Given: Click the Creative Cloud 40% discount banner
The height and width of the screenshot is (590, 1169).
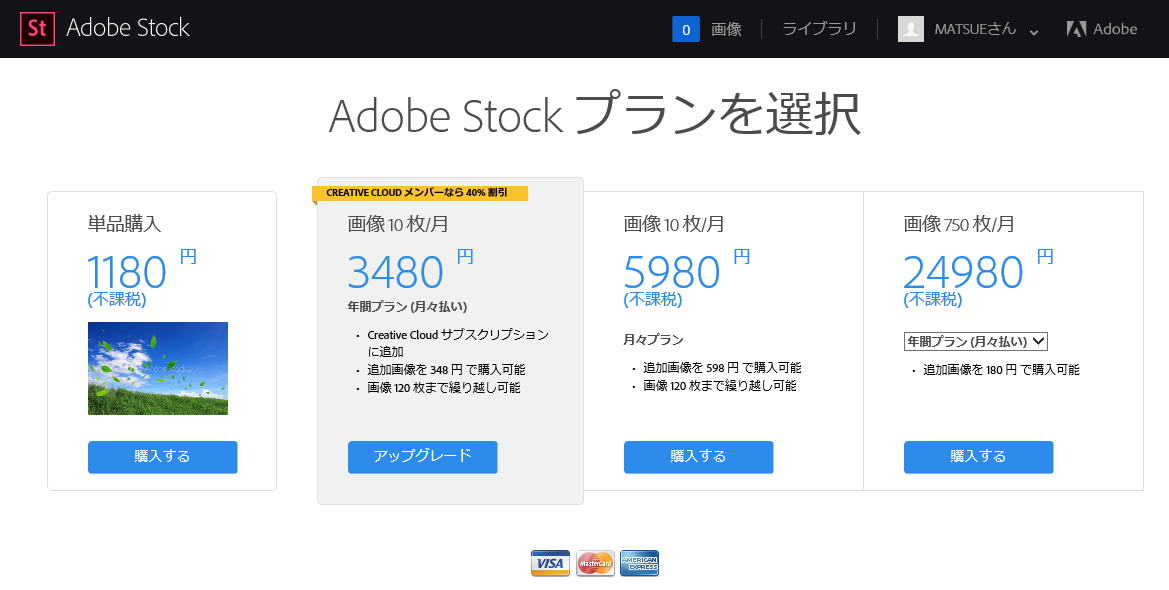Looking at the screenshot, I should [420, 193].
